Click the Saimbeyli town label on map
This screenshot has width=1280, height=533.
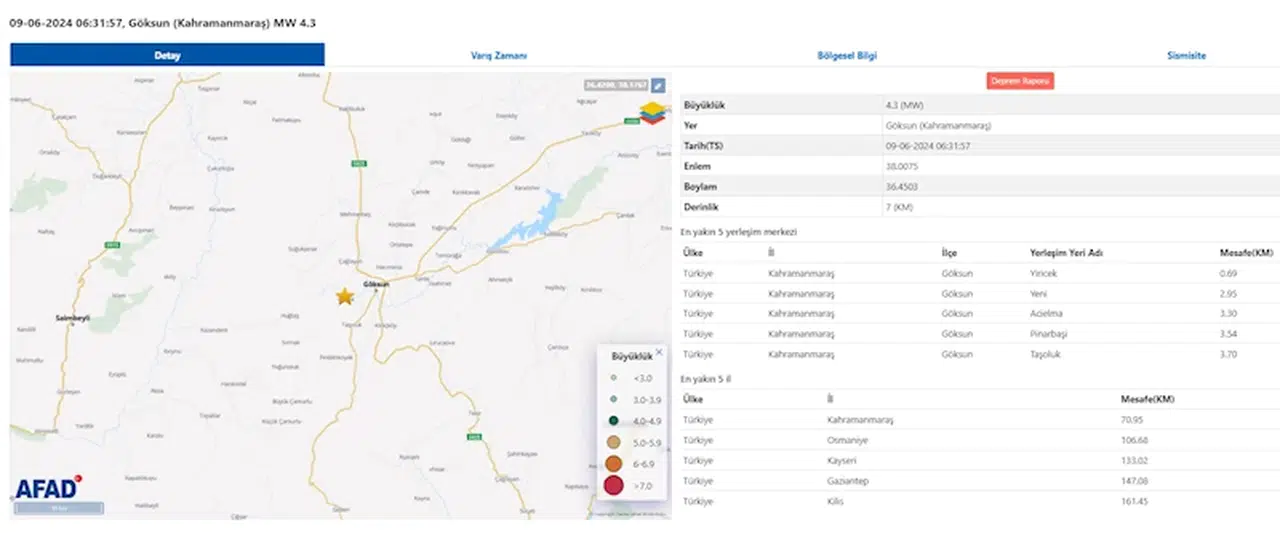click(x=73, y=318)
